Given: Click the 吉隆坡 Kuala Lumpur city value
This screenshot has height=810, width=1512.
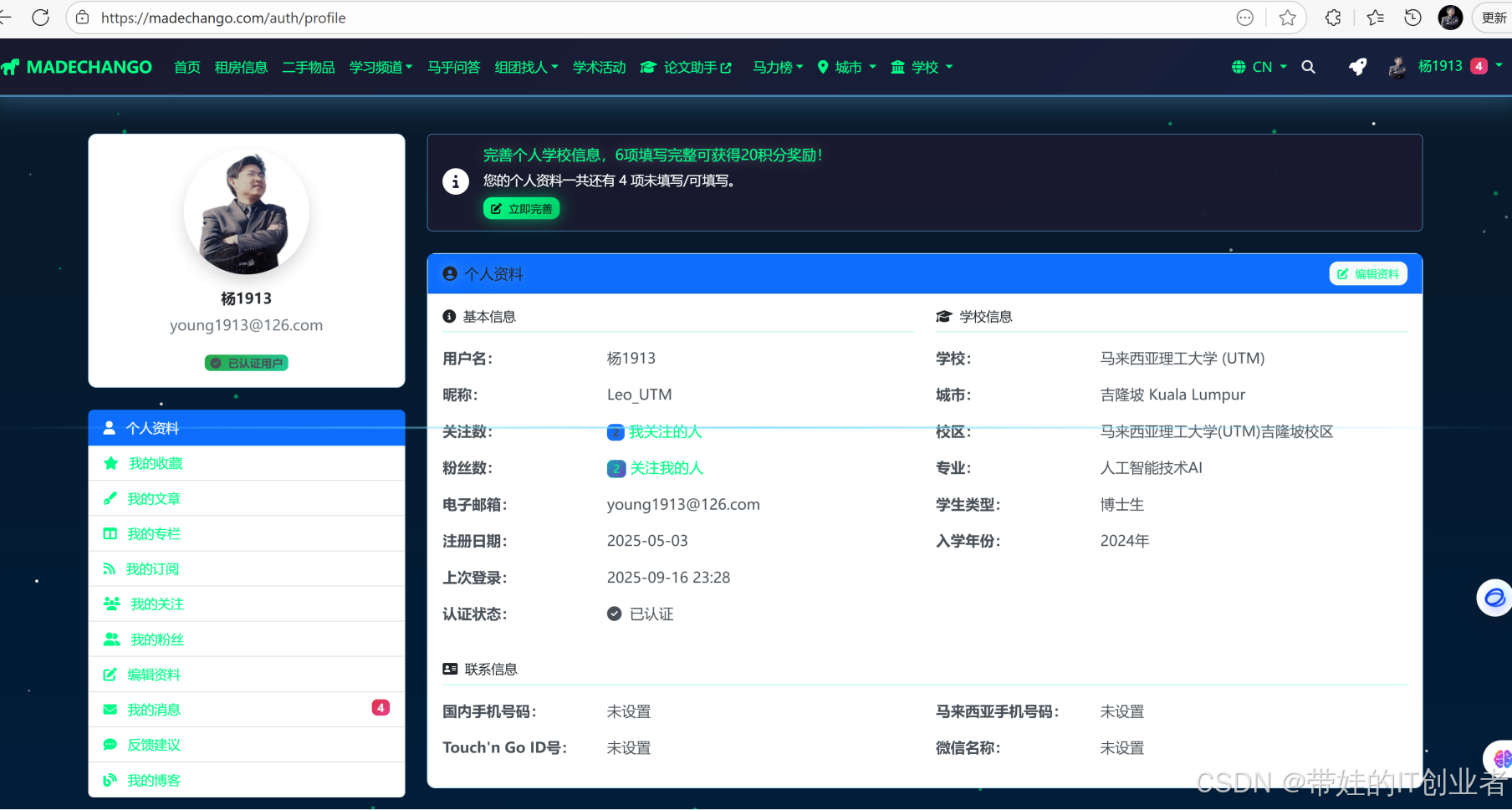Looking at the screenshot, I should click(1172, 395).
